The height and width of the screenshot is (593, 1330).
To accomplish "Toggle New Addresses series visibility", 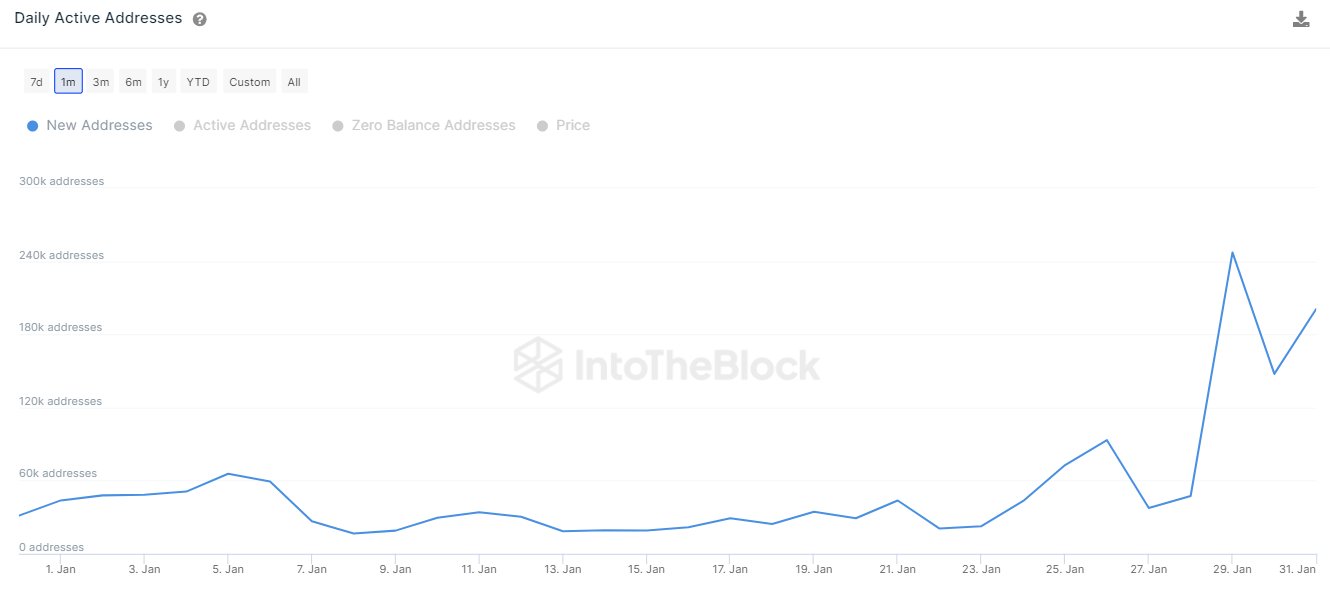I will click(99, 126).
